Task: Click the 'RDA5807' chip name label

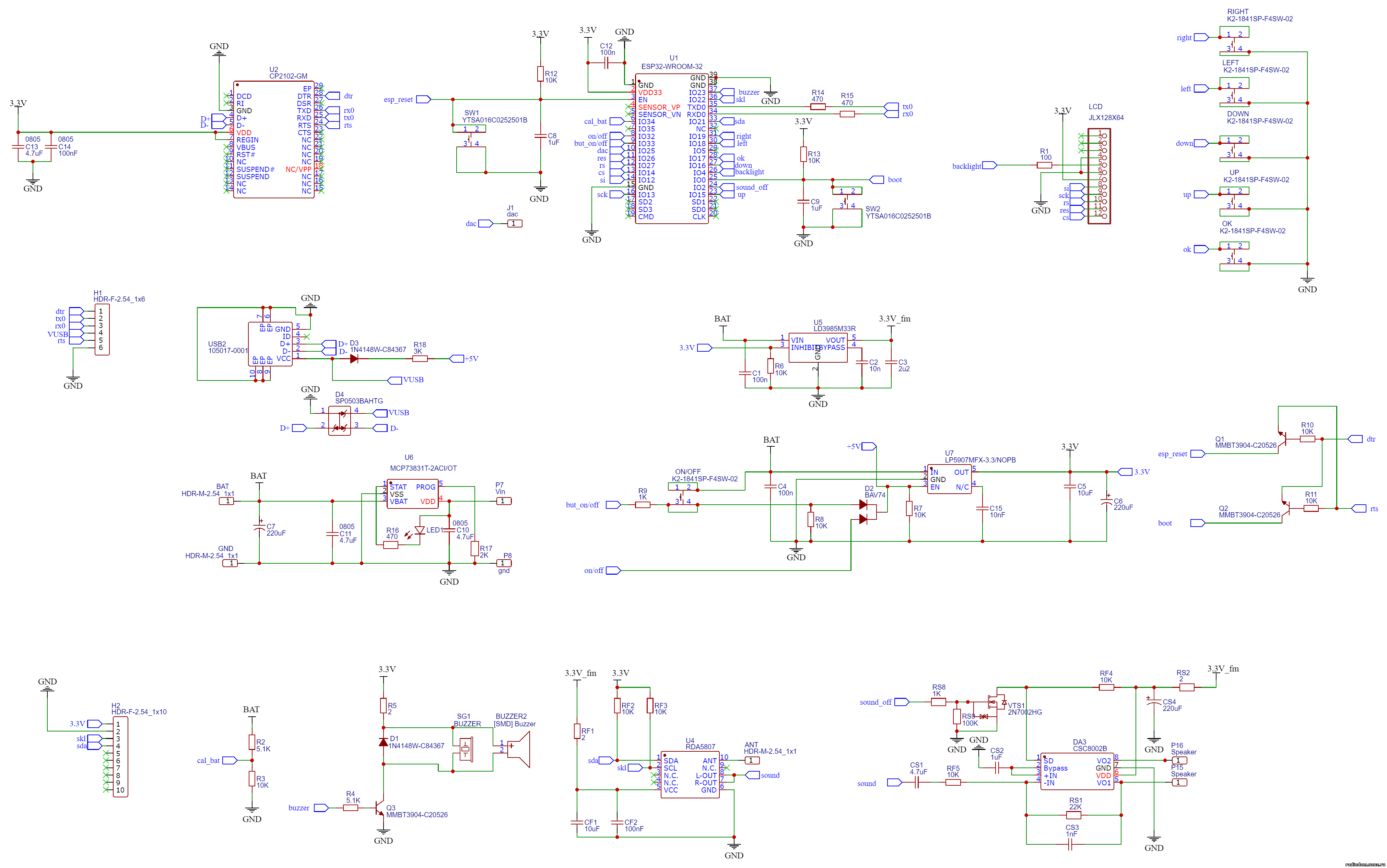Action: click(701, 747)
